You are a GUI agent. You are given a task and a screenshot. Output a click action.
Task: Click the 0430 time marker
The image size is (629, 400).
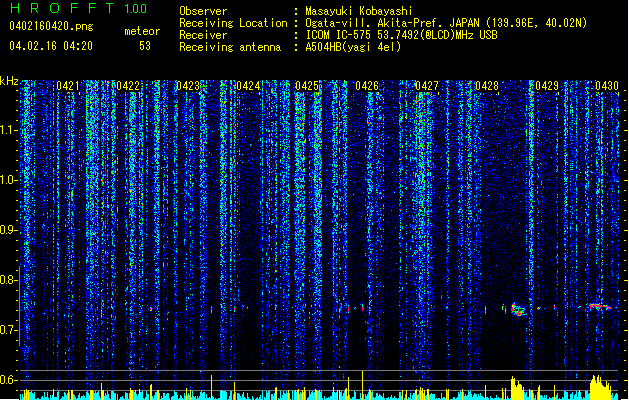[x=607, y=86]
